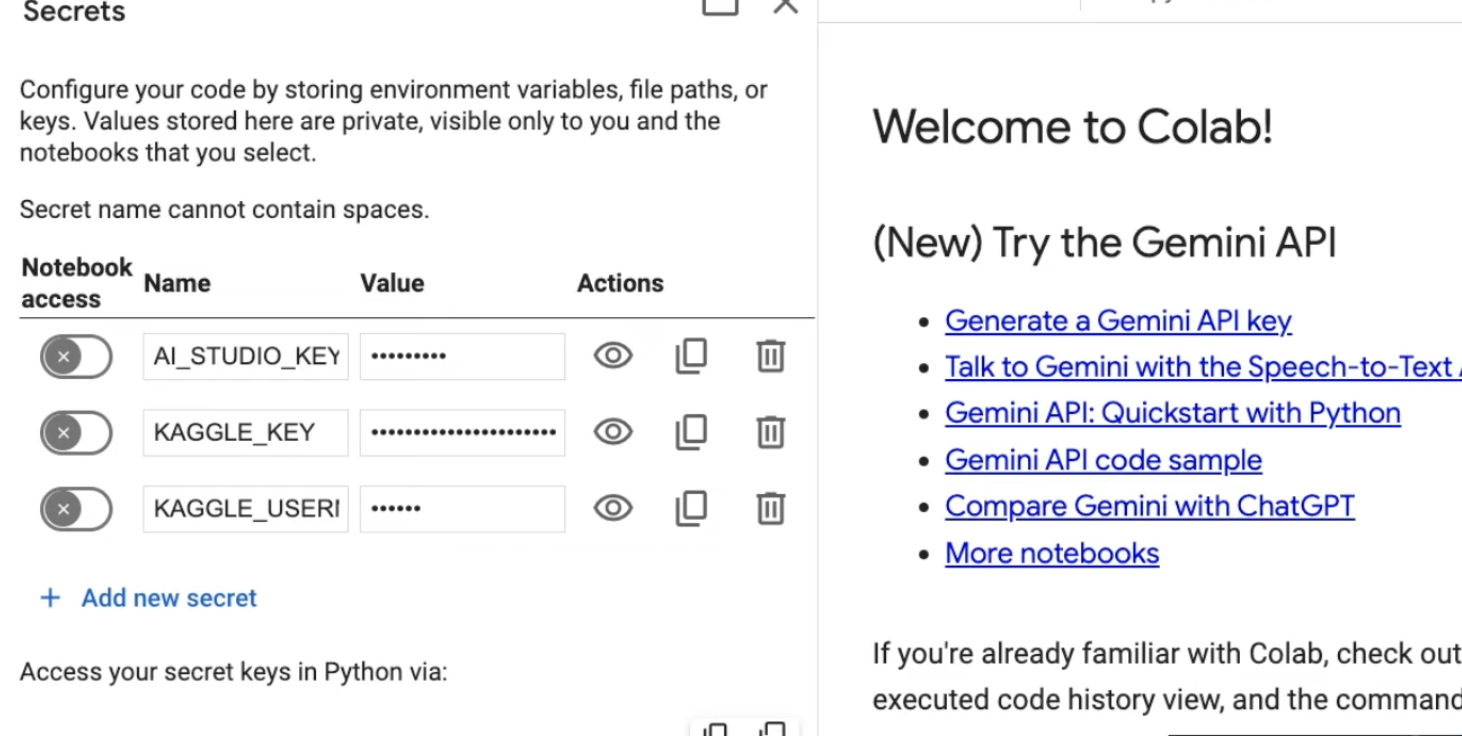Delete the KAGGLE_USERNAME secret
Screen dimensions: 1462x736
(x=770, y=508)
